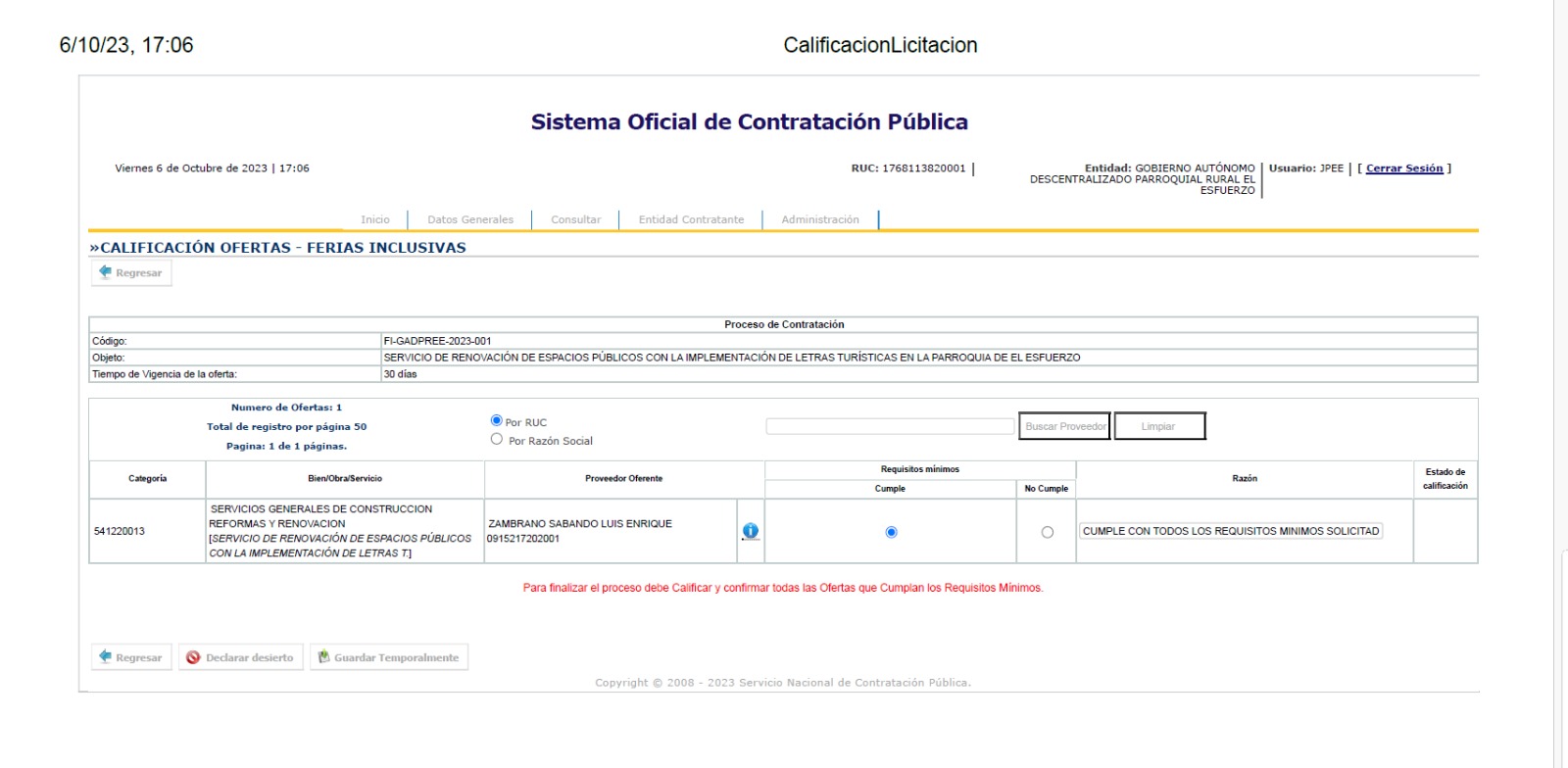Image resolution: width=1568 pixels, height=768 pixels.
Task: Click the Razón text field for the offer
Action: [1230, 531]
